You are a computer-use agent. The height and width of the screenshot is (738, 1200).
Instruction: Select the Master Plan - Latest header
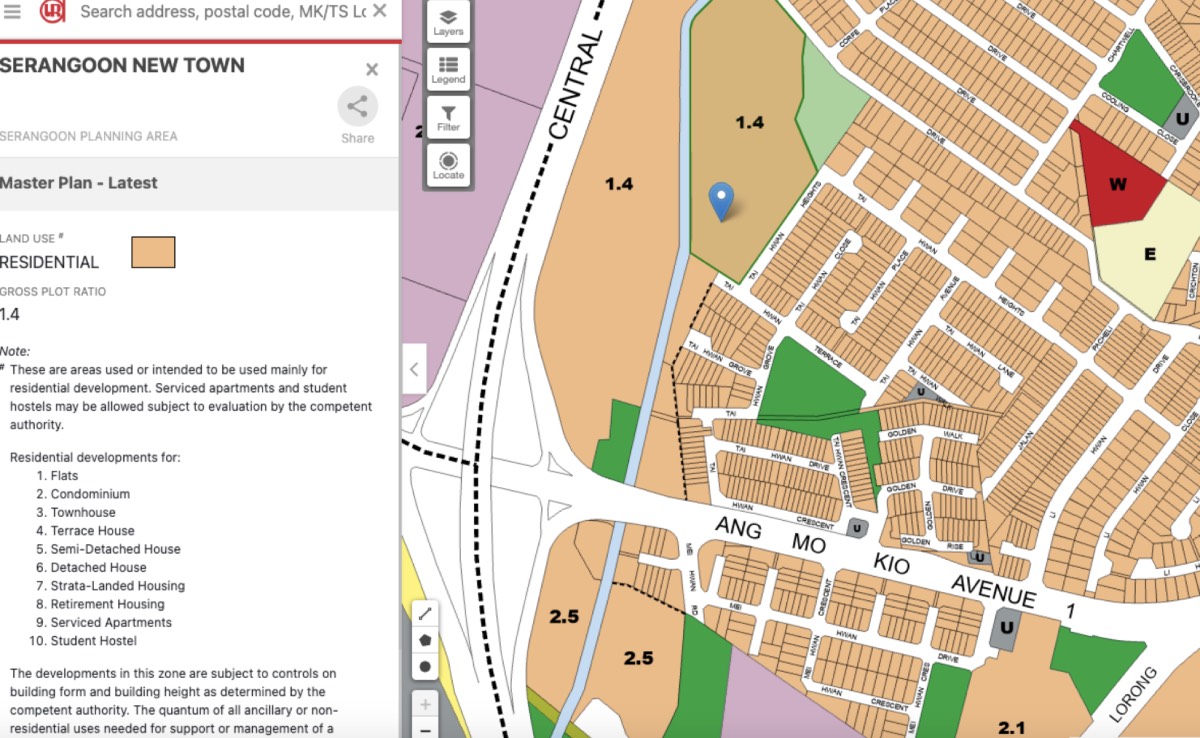coord(79,183)
